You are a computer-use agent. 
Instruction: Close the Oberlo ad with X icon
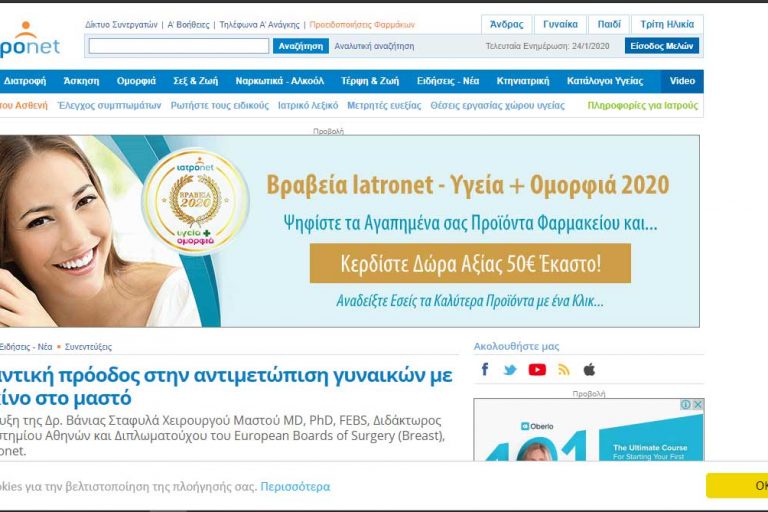click(x=698, y=405)
